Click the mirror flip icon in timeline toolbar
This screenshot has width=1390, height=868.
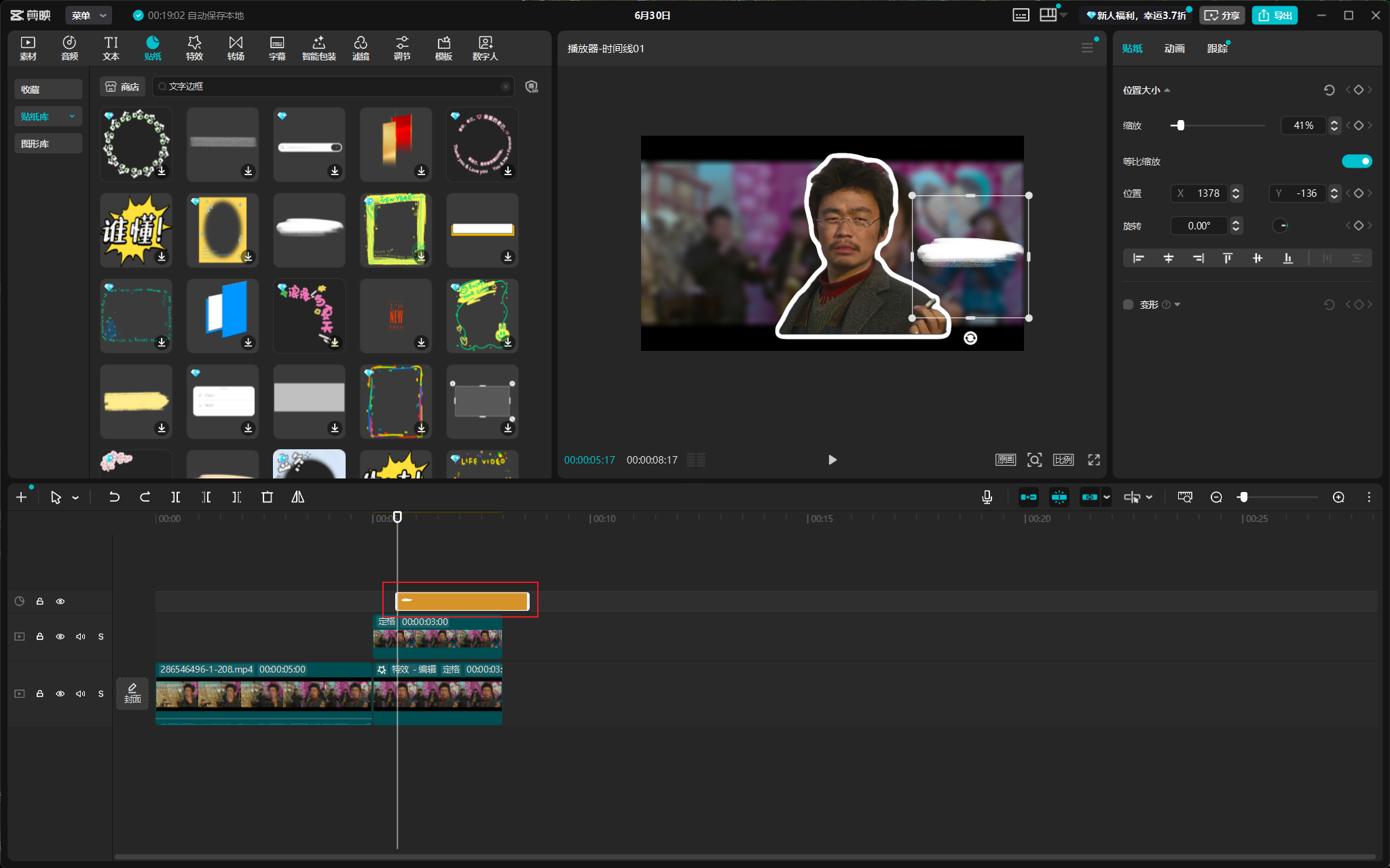pyautogui.click(x=297, y=497)
